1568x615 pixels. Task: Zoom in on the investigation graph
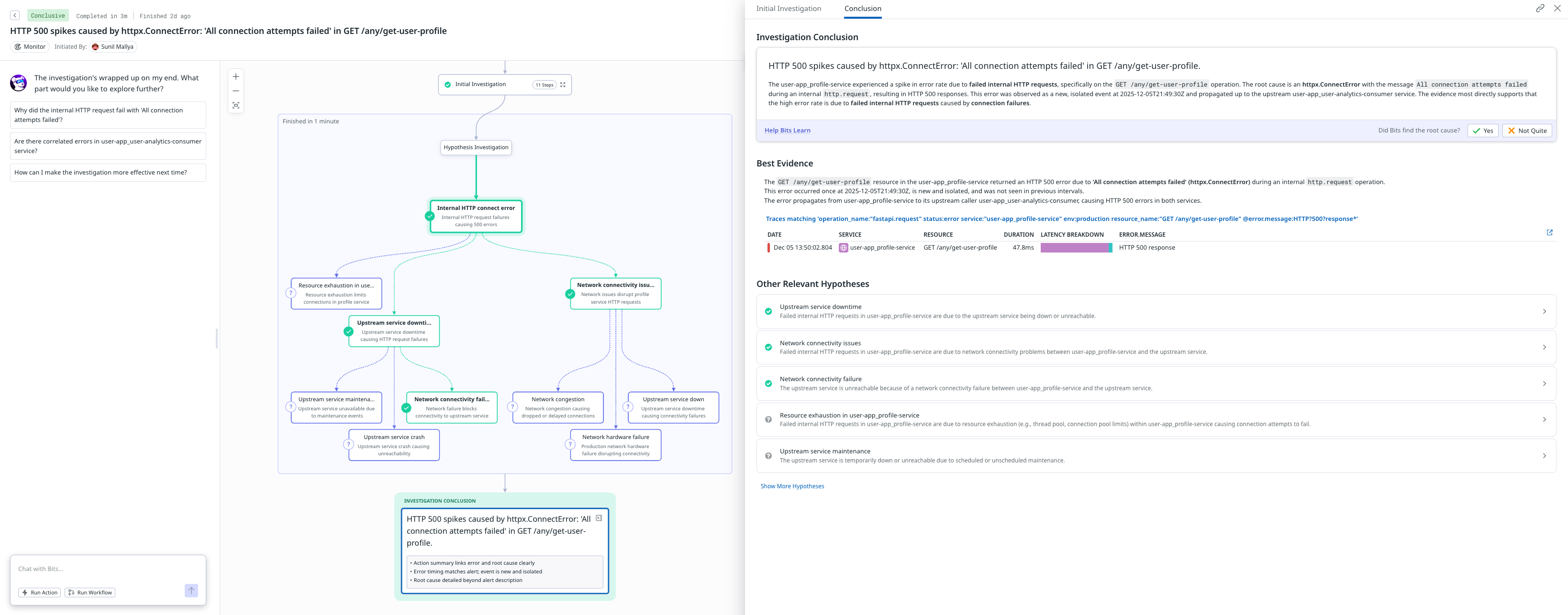pos(235,77)
